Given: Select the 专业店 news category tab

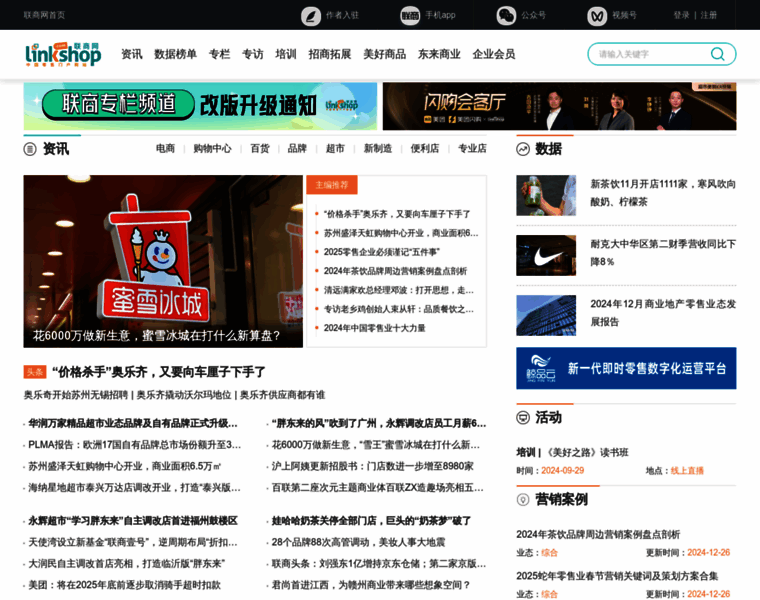Looking at the screenshot, I should 472,148.
